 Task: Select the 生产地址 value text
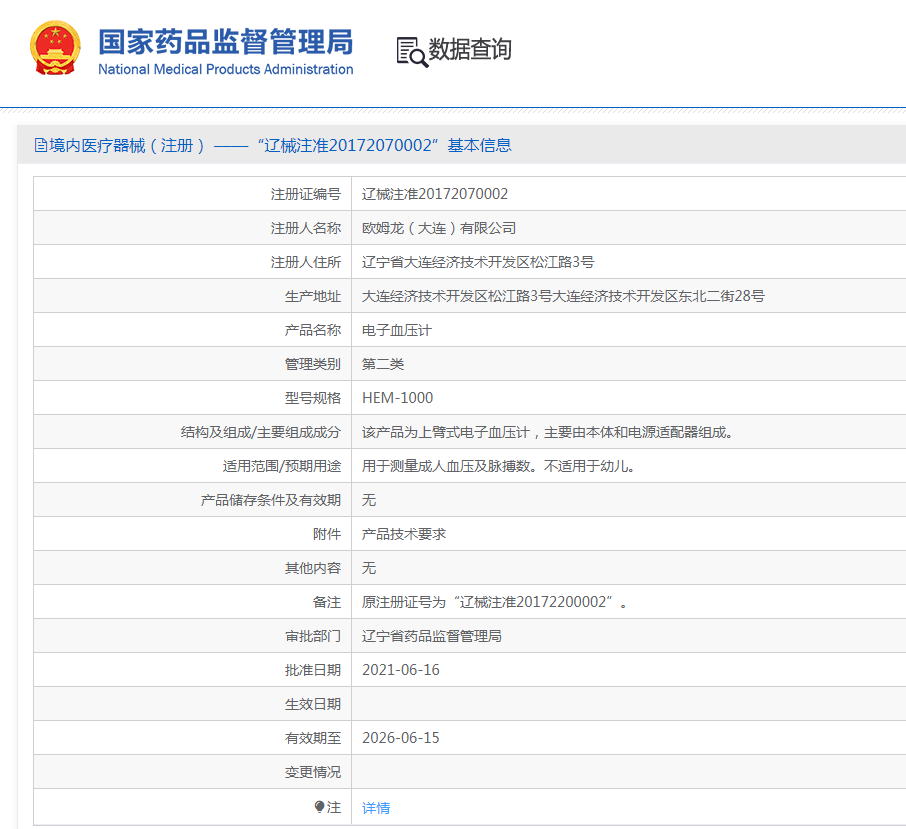tap(563, 296)
